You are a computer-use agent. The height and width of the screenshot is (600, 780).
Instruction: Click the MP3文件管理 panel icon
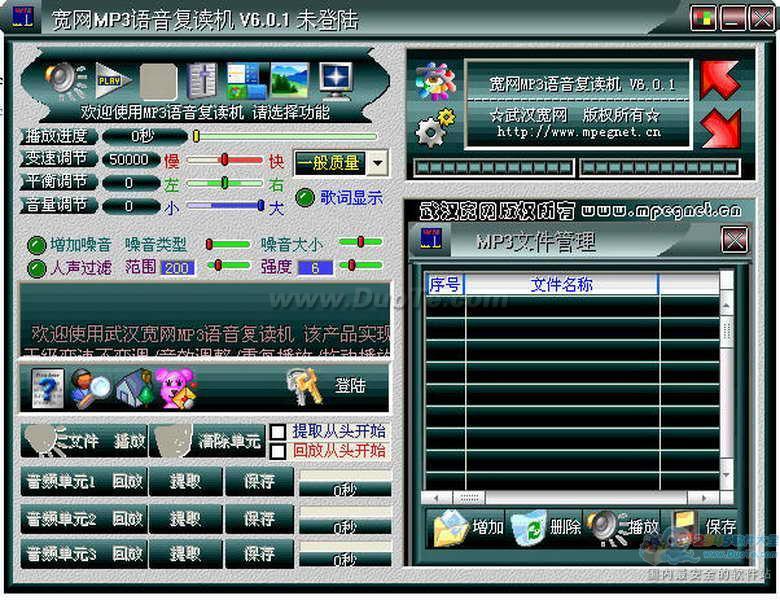point(430,238)
